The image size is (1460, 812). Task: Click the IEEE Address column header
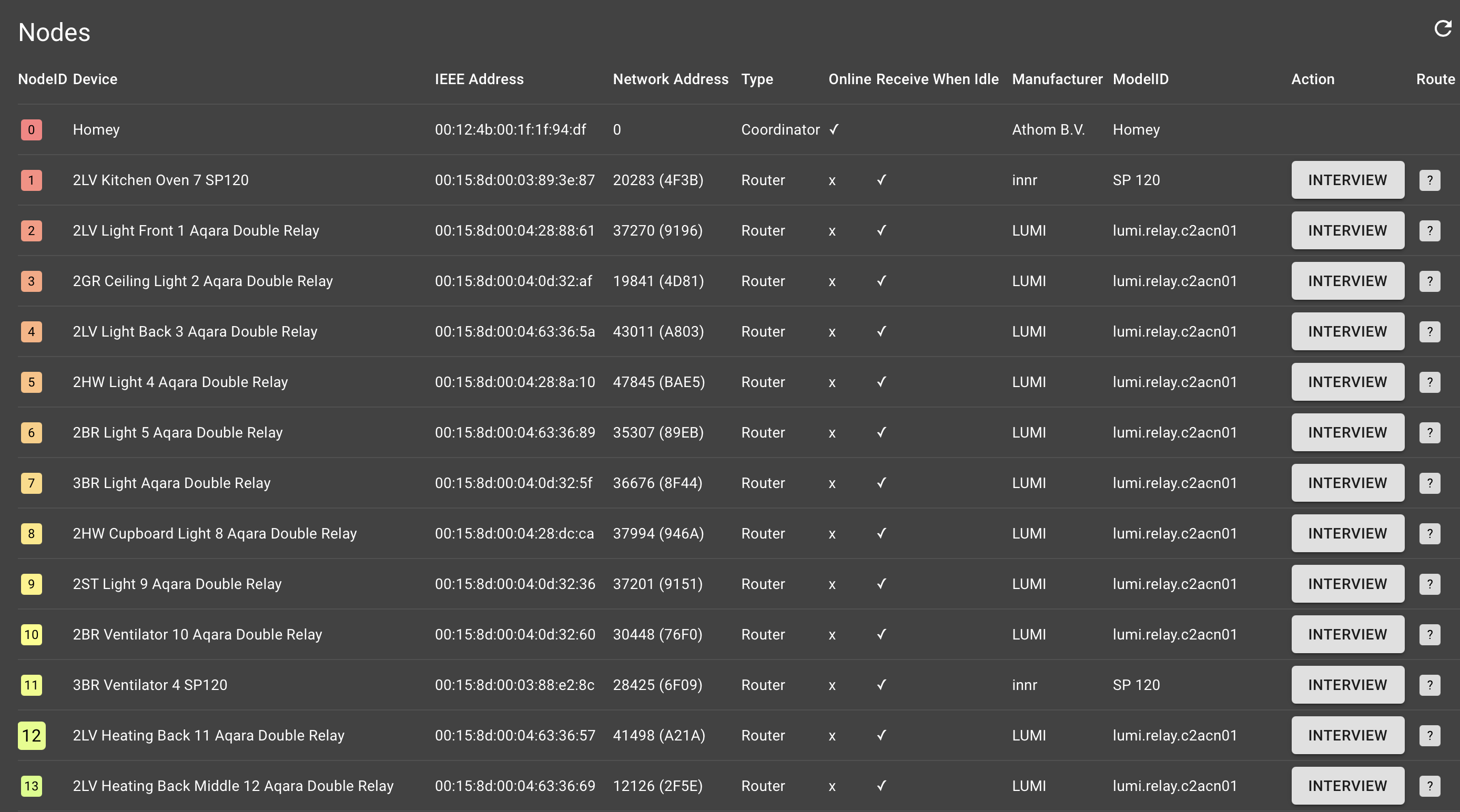pyautogui.click(x=479, y=79)
